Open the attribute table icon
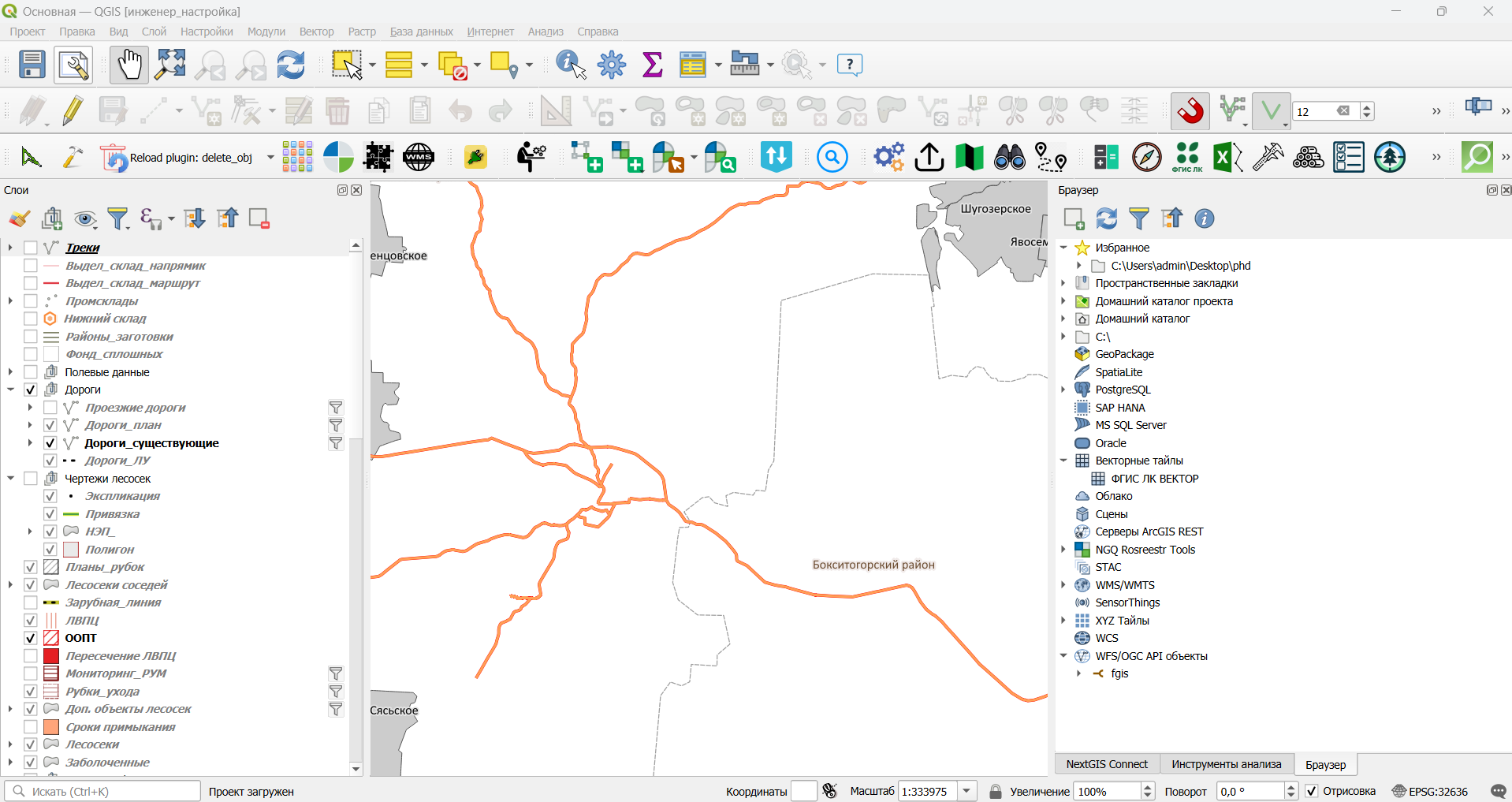Screen dimensions: 1512x802 pyautogui.click(x=693, y=65)
